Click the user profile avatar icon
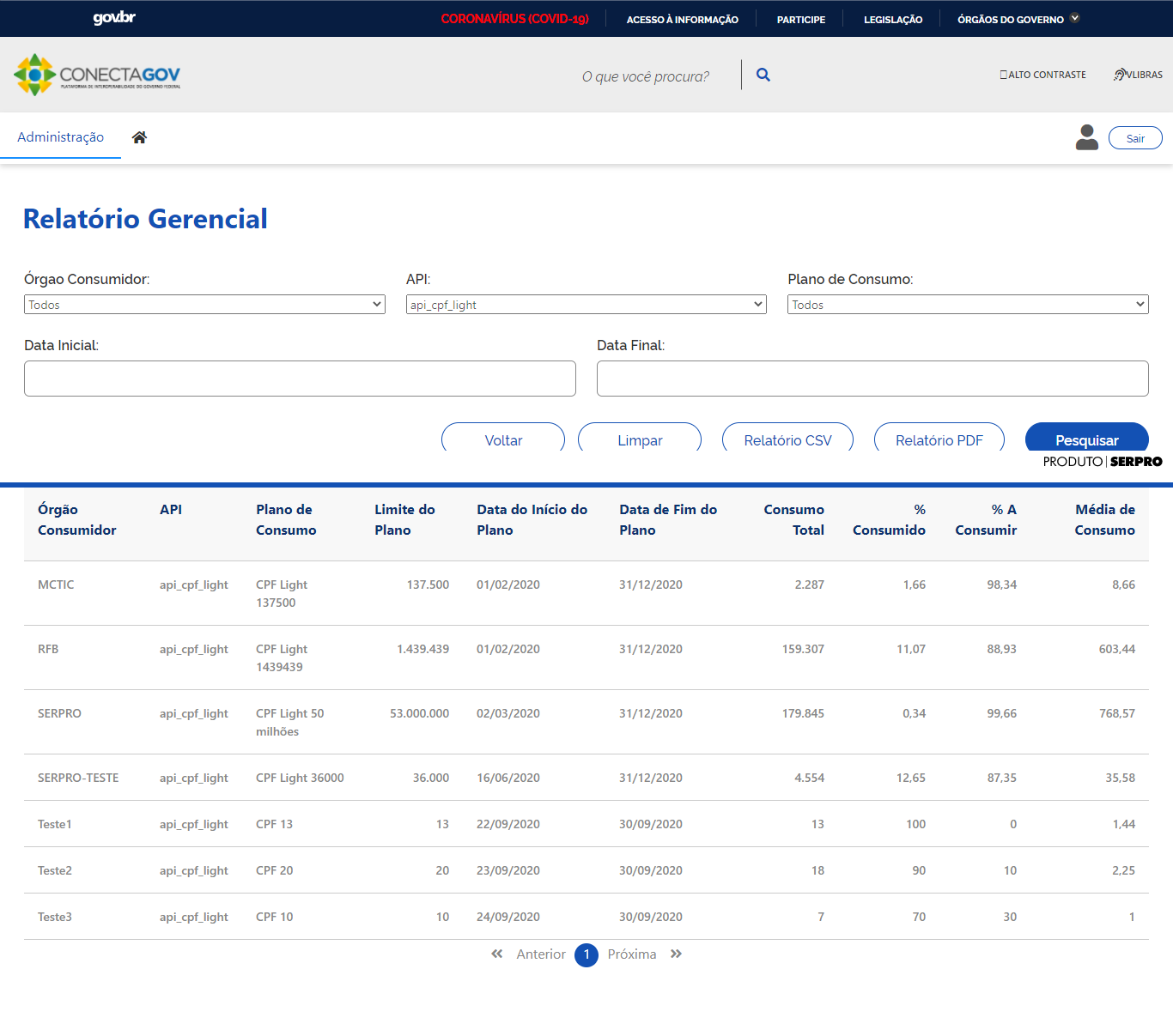1173x1036 pixels. click(1086, 137)
